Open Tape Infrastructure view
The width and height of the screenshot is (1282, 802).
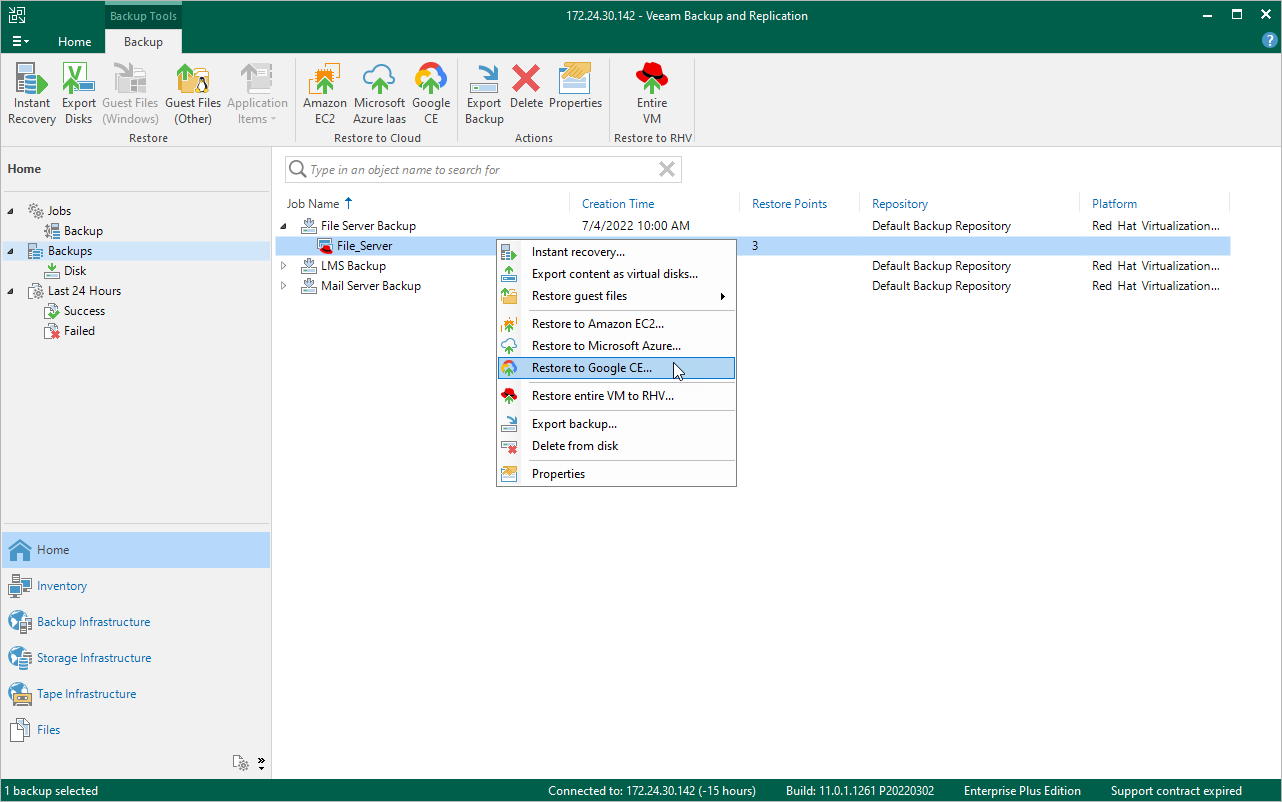tap(136, 694)
